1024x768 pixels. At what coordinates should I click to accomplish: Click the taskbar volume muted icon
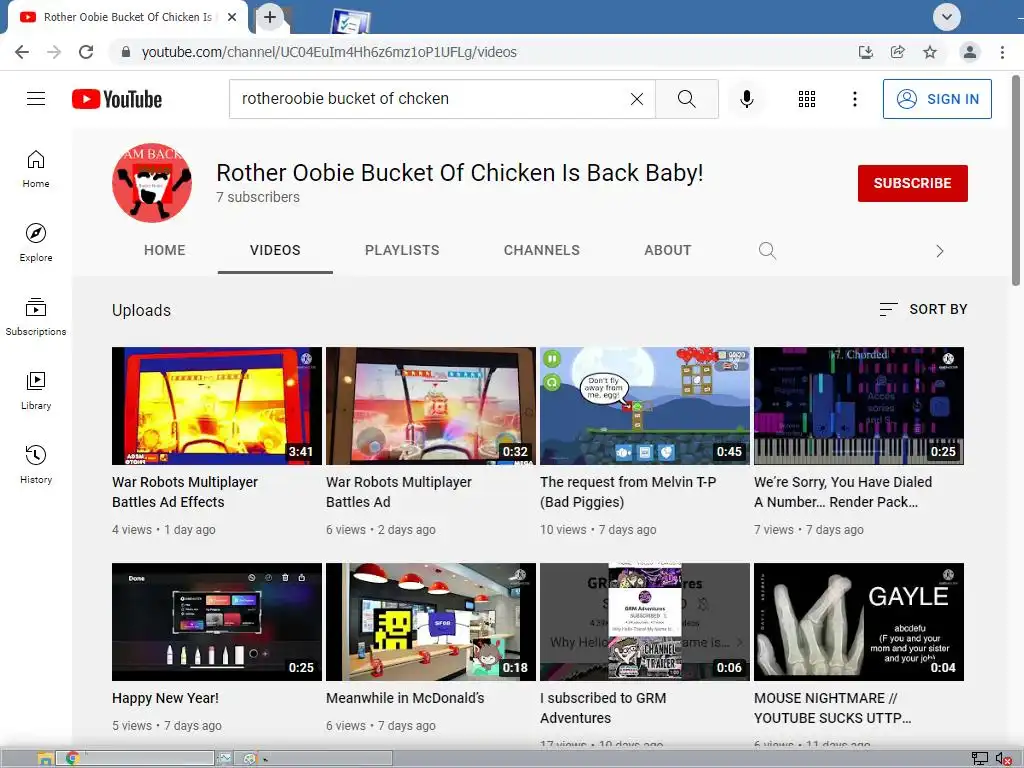[x=1003, y=758]
